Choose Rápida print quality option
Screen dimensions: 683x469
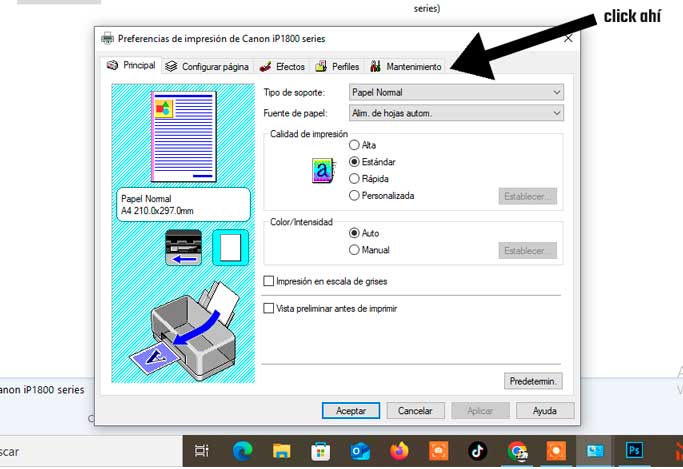point(354,179)
